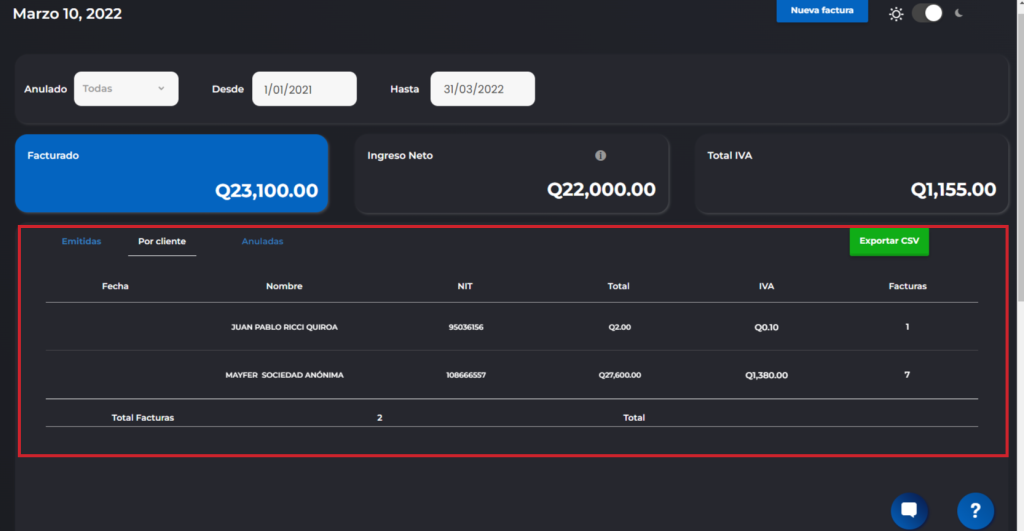Screen dimensions: 1024x531
Task: Open the help question mark icon
Action: (974, 511)
